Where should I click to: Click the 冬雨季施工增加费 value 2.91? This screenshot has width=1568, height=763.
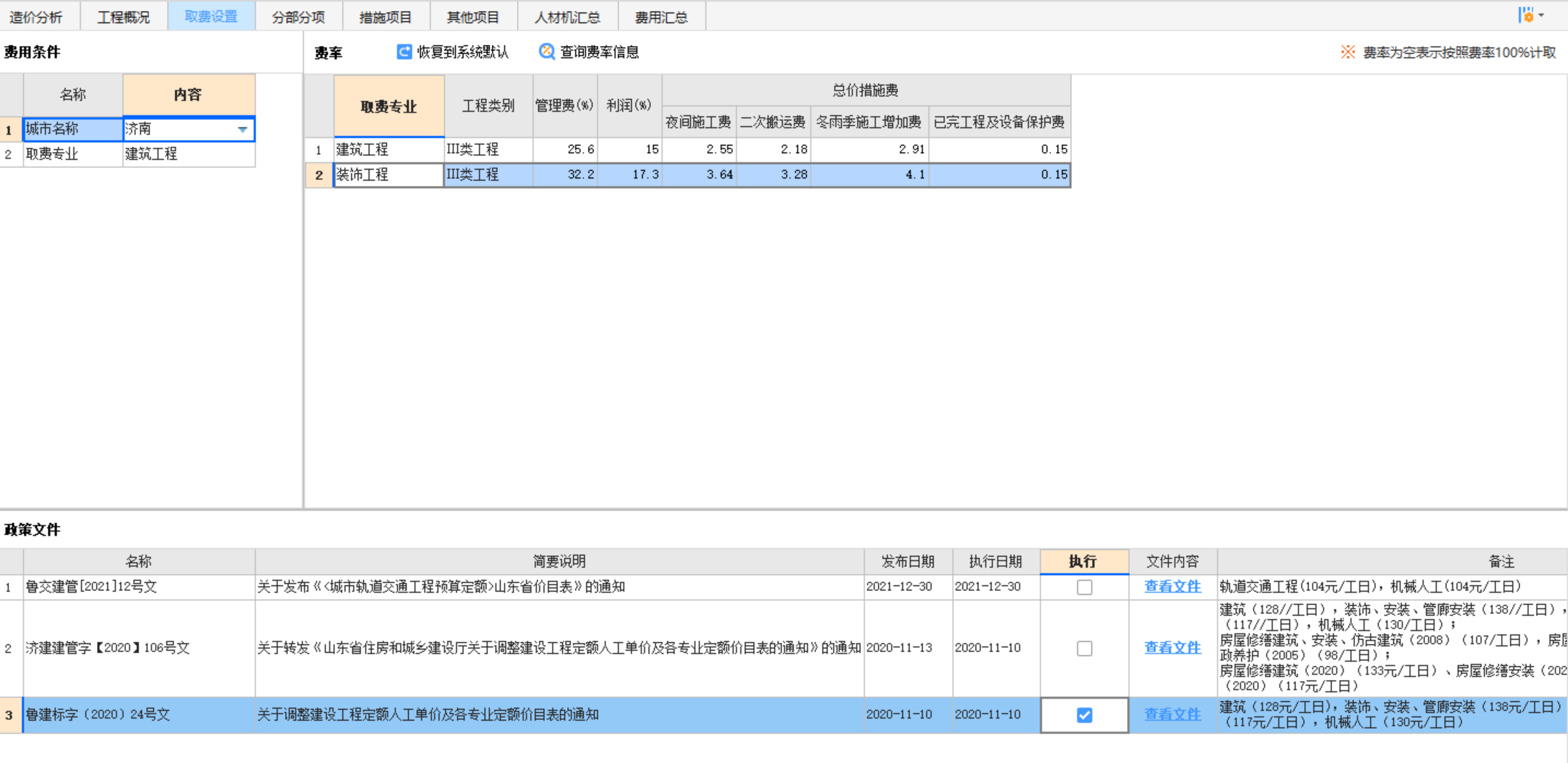pyautogui.click(x=870, y=149)
